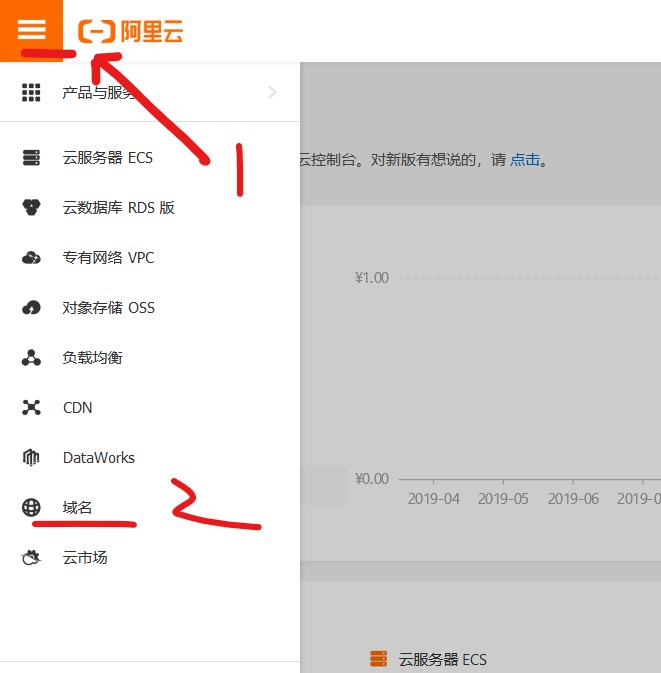
Task: Open 对象存储 OSS menu entry
Action: pos(109,308)
